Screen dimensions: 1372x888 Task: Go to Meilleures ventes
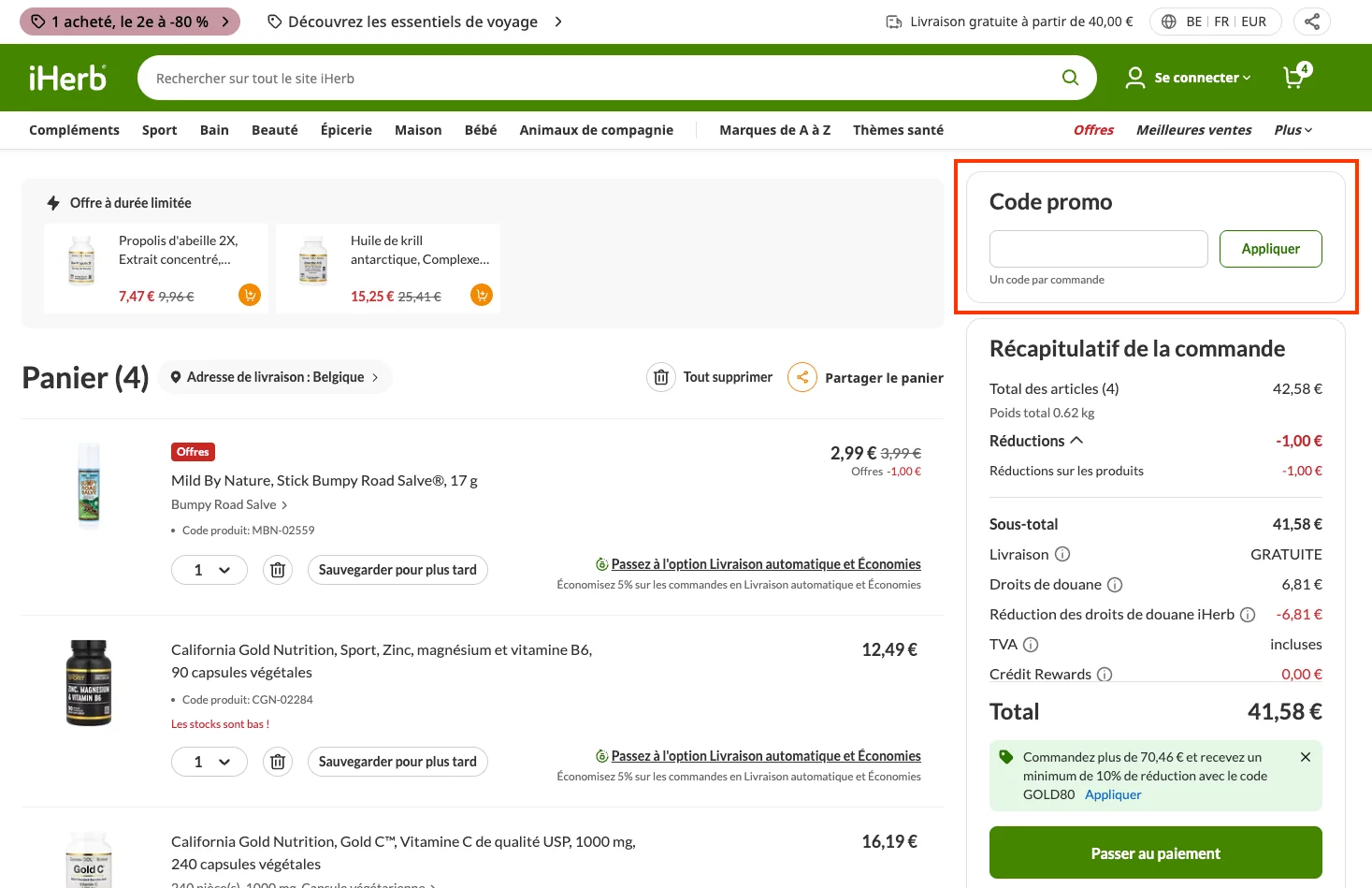point(1193,130)
